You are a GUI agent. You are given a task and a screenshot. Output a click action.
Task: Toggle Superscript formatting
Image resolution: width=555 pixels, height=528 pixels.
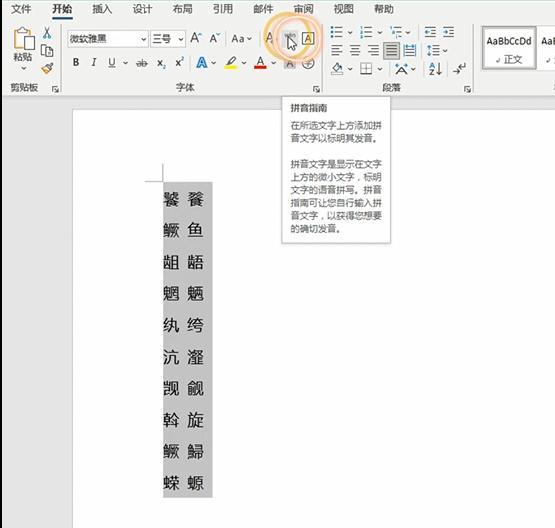[179, 63]
